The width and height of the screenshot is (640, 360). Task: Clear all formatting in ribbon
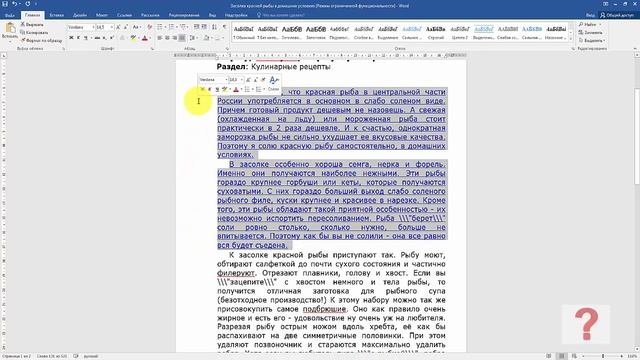pyautogui.click(x=149, y=27)
